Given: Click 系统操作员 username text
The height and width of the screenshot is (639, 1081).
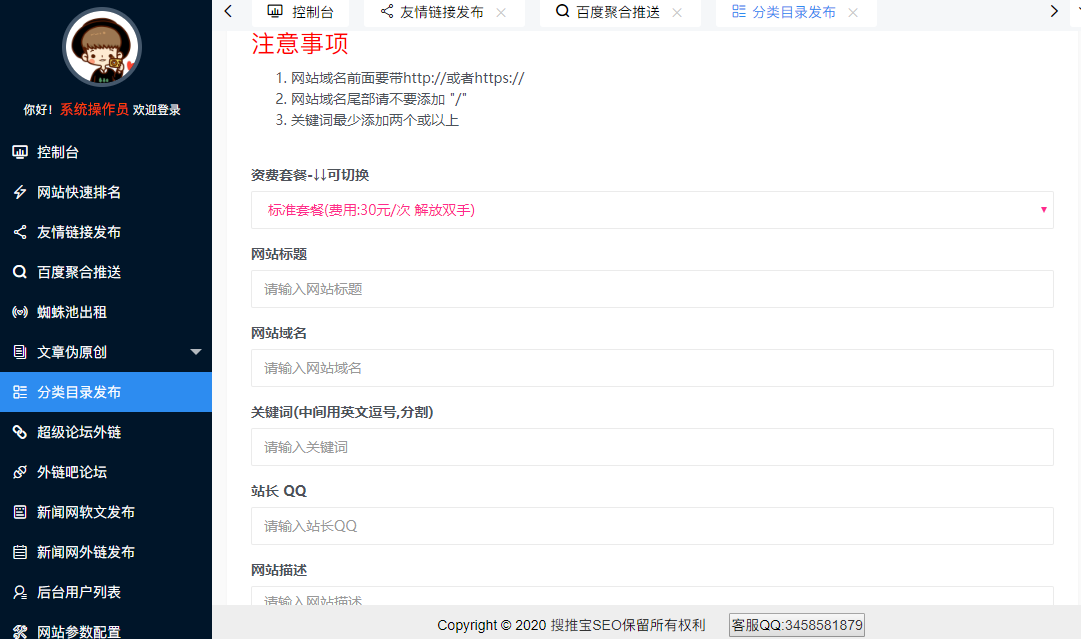Looking at the screenshot, I should click(94, 110).
